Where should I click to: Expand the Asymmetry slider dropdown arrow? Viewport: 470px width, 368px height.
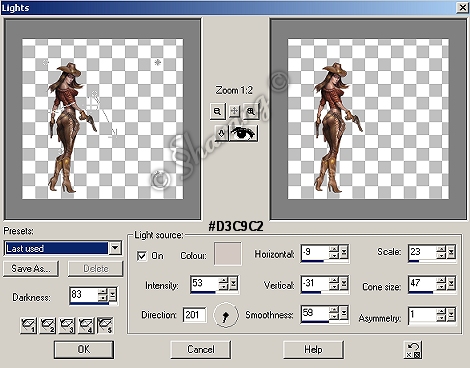pos(451,315)
